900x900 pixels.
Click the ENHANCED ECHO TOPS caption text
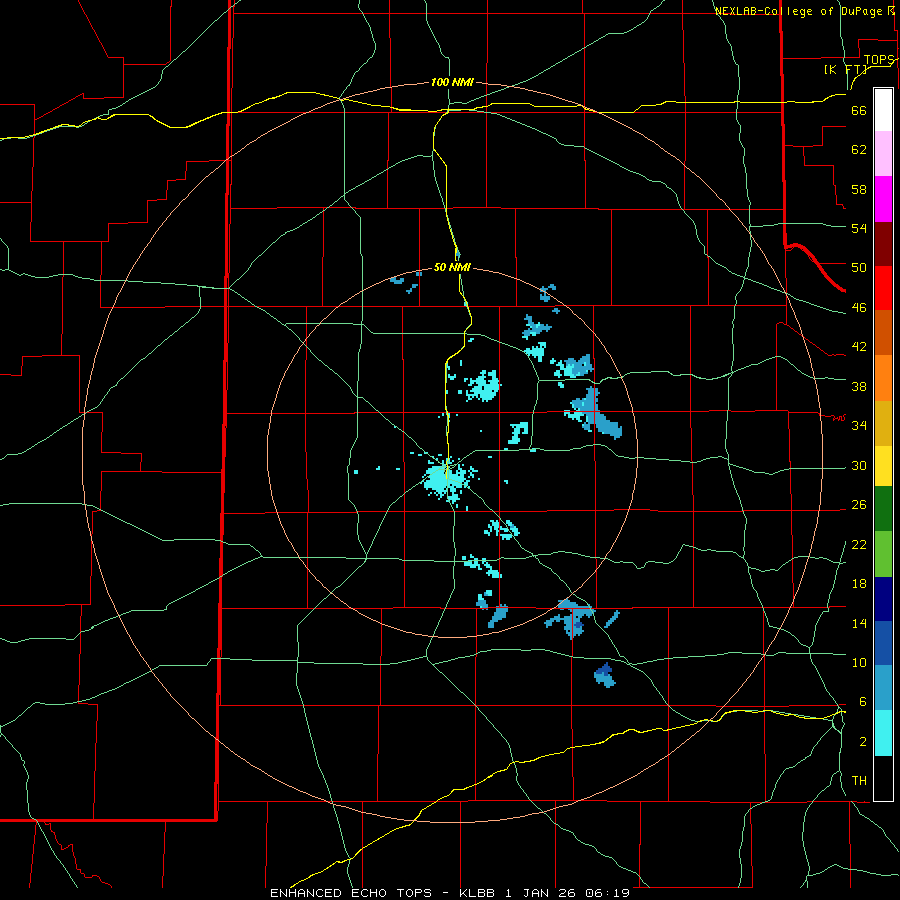pos(351,893)
